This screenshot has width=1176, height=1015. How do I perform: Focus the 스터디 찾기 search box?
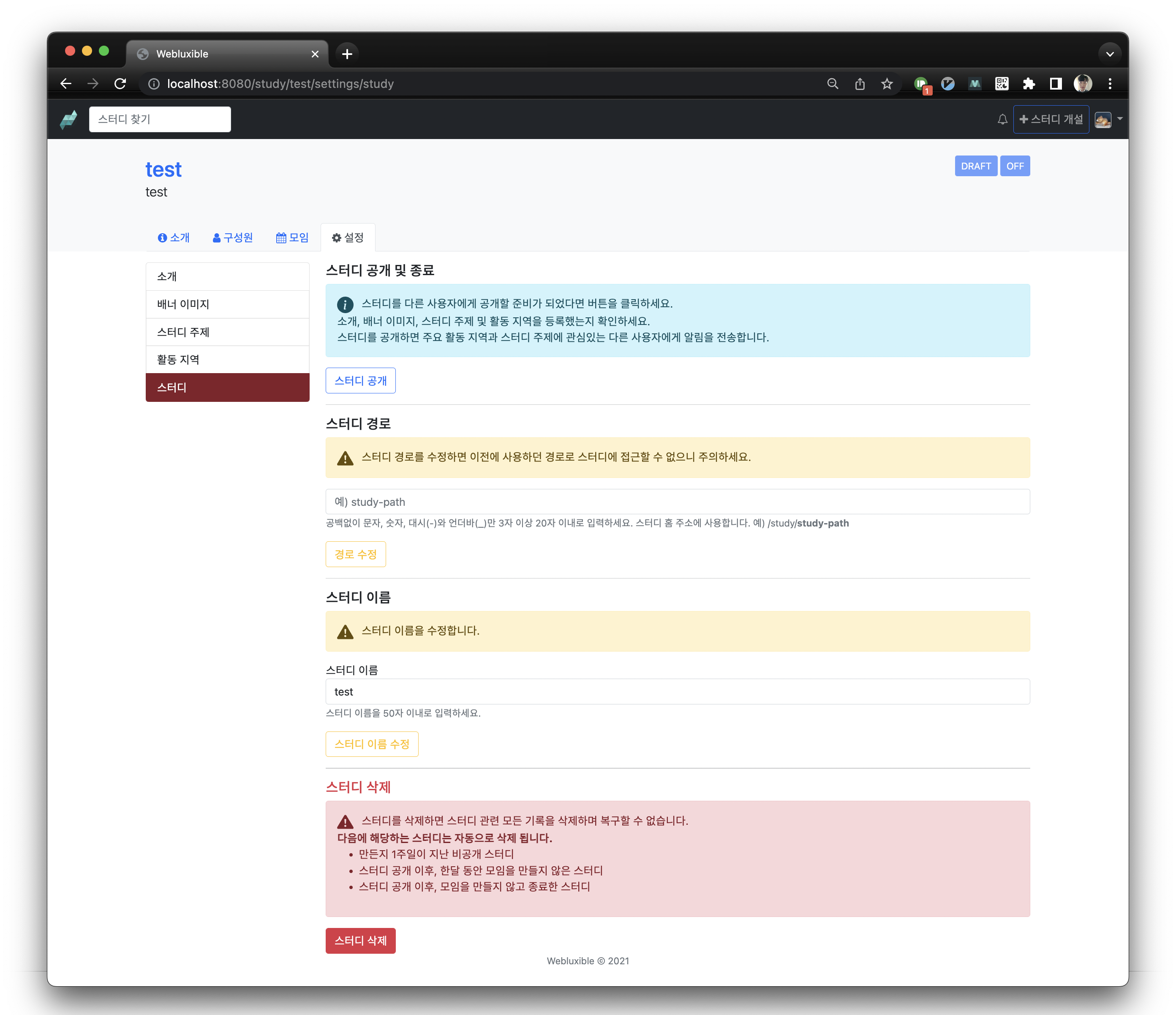pos(160,119)
